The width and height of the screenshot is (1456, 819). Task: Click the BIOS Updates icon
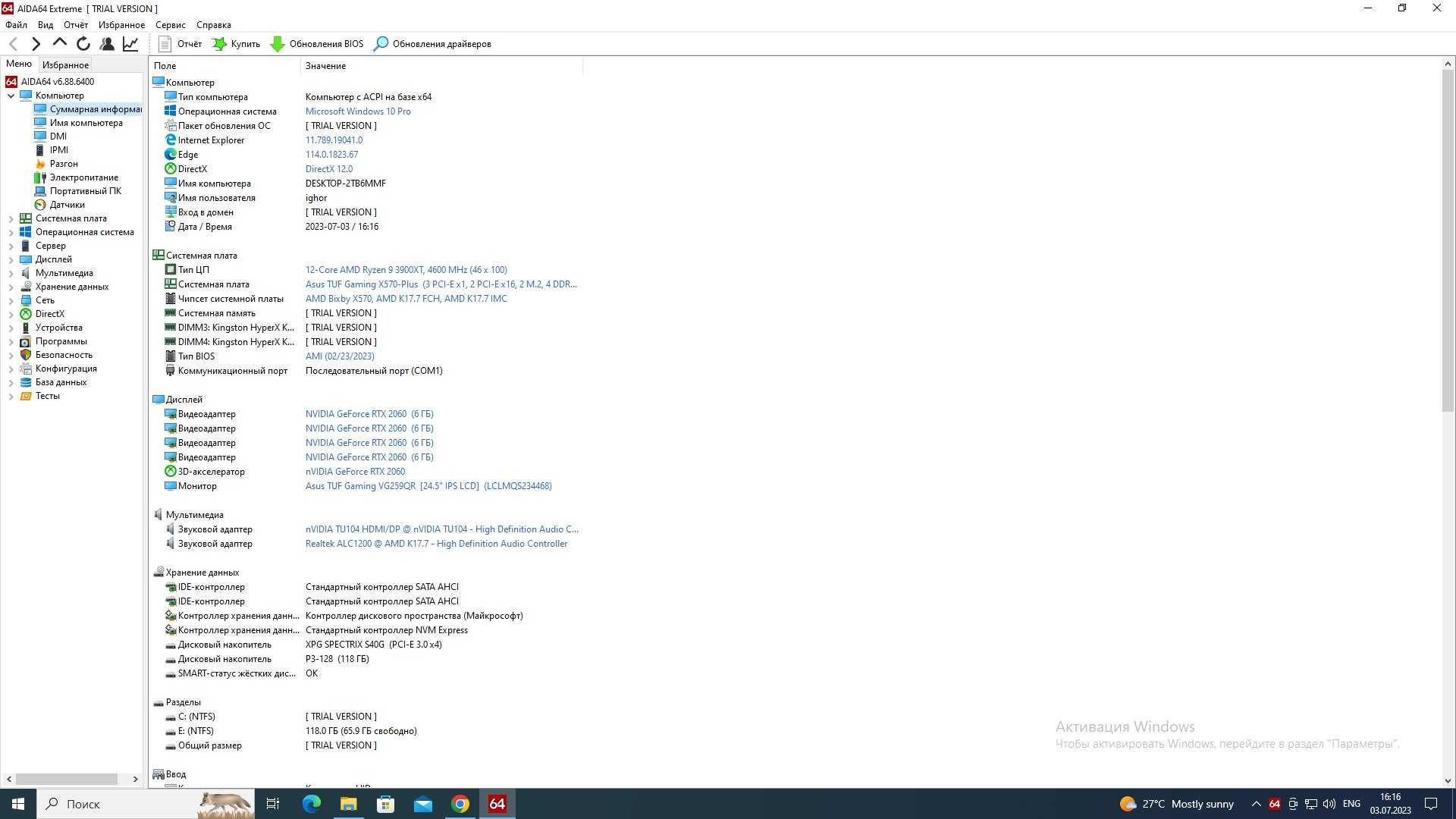pos(279,43)
